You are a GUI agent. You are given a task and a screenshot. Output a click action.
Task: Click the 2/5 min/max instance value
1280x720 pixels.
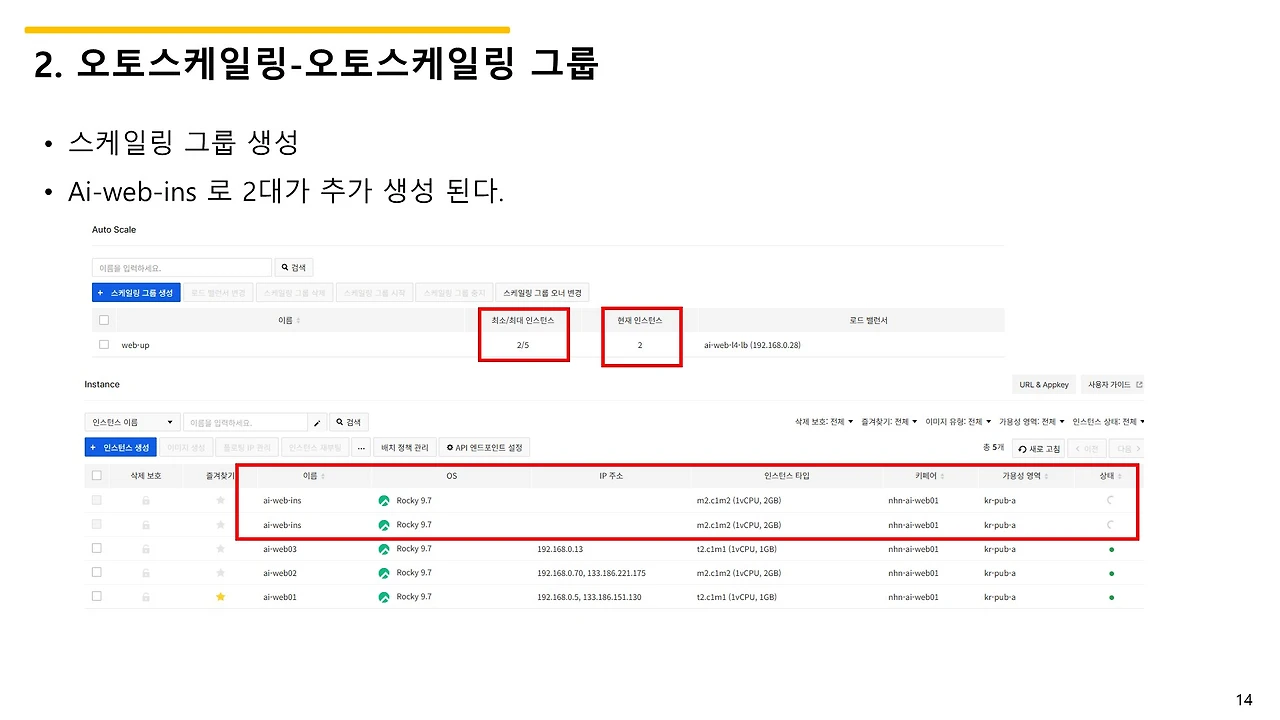coord(523,345)
